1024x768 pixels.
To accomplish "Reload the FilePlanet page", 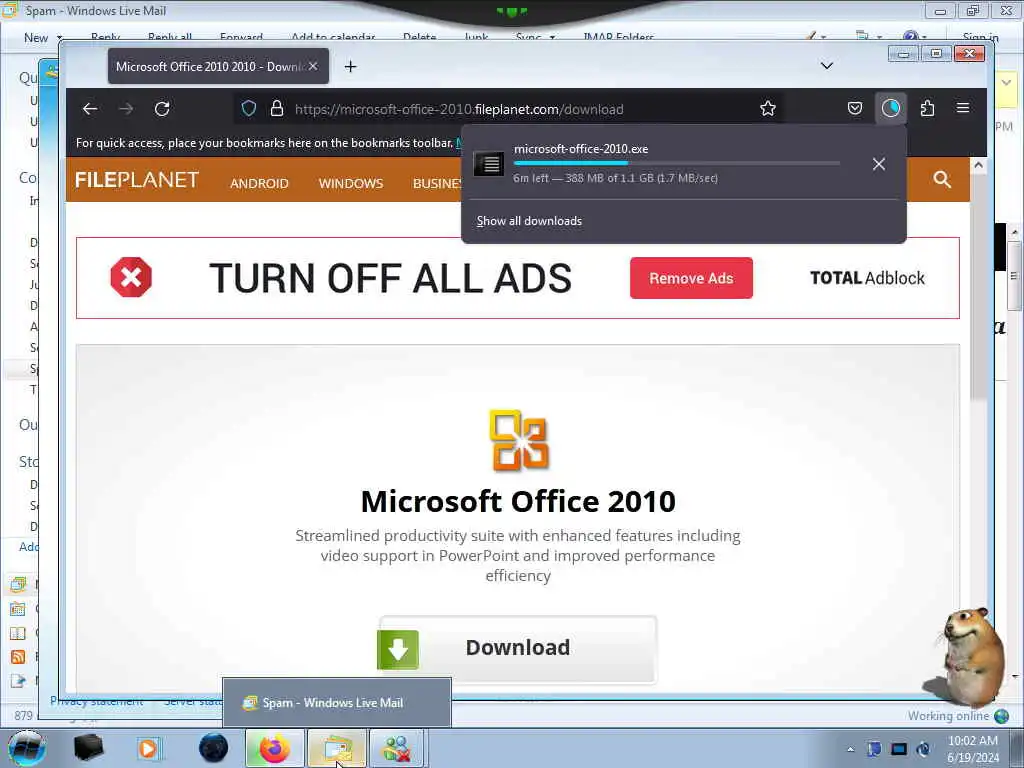I will 163,108.
